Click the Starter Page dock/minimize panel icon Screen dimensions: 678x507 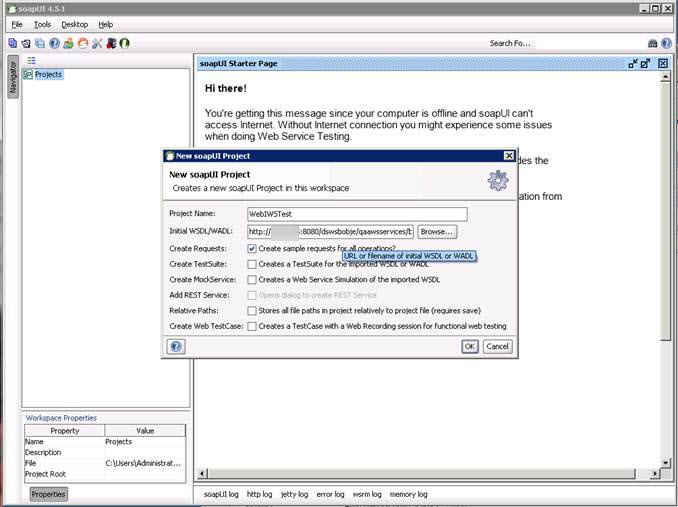(x=633, y=64)
